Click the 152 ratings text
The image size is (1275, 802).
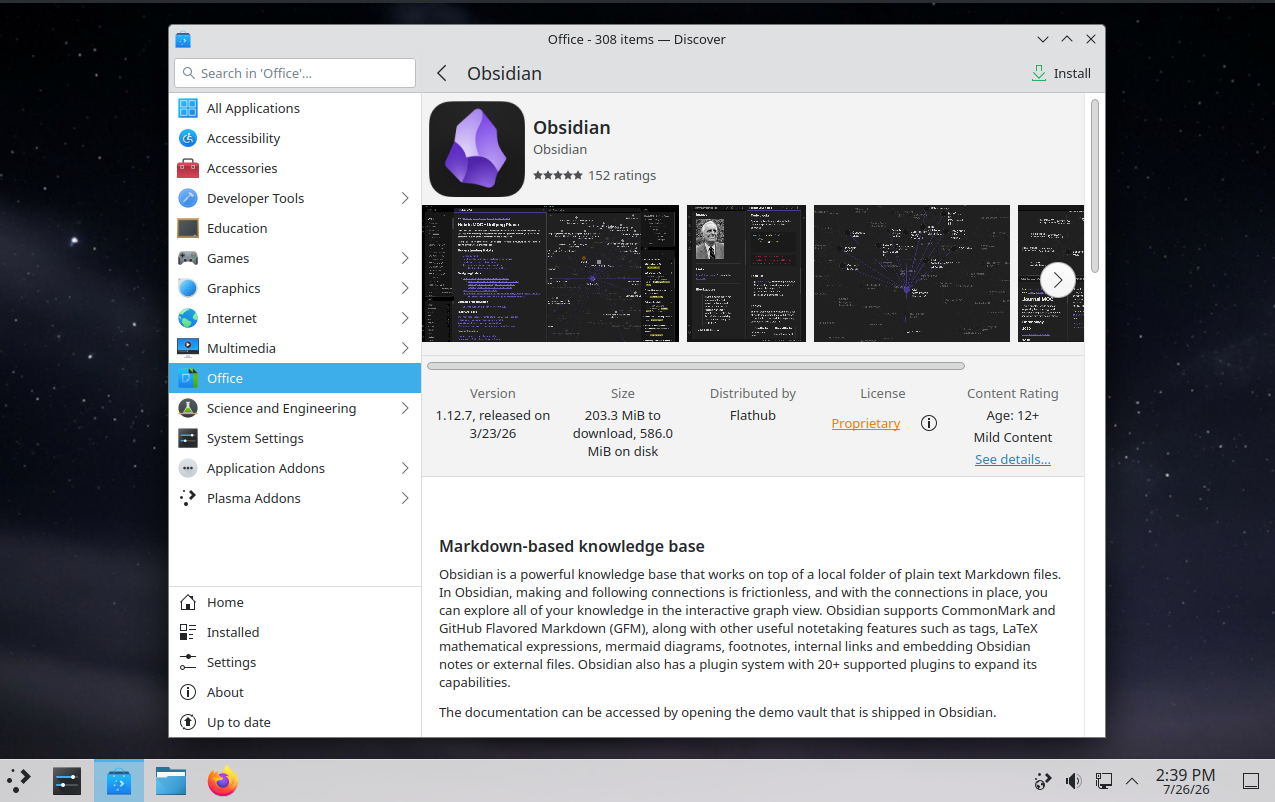[x=622, y=175]
